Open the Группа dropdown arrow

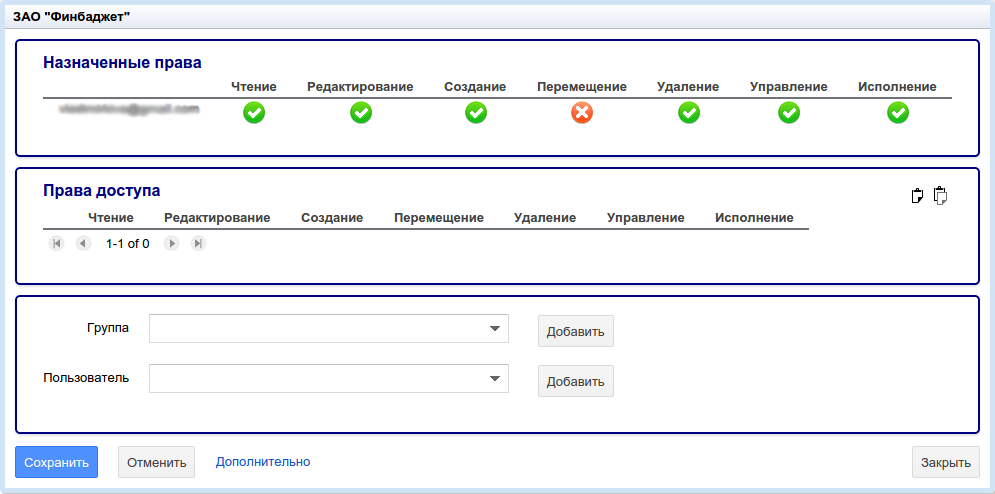pyautogui.click(x=494, y=329)
